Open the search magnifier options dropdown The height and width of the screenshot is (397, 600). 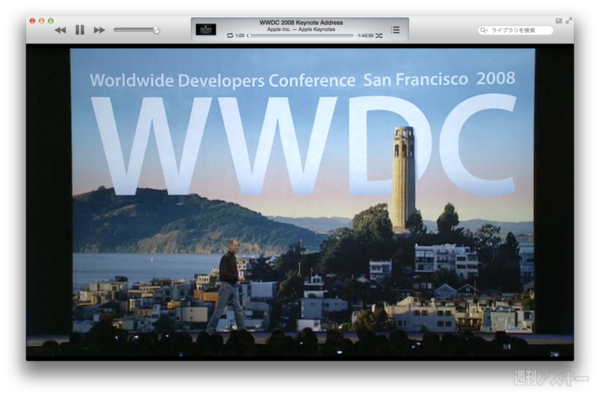tap(484, 30)
